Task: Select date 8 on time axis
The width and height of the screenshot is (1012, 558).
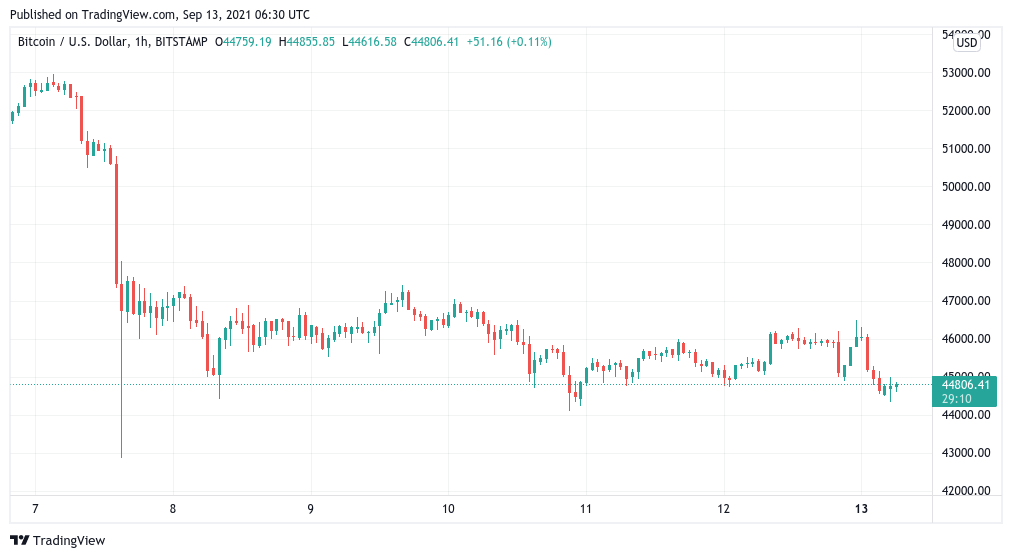Action: point(172,509)
